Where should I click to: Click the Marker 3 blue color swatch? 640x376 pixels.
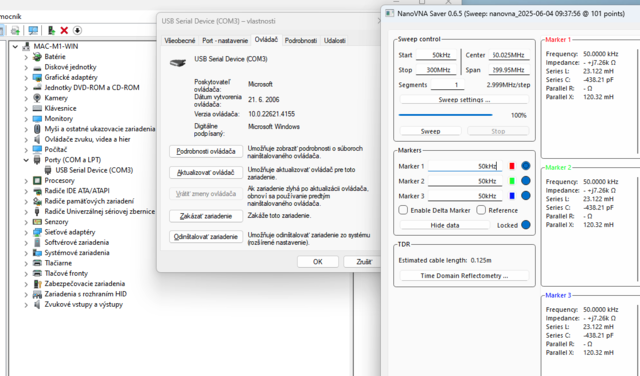pyautogui.click(x=511, y=196)
